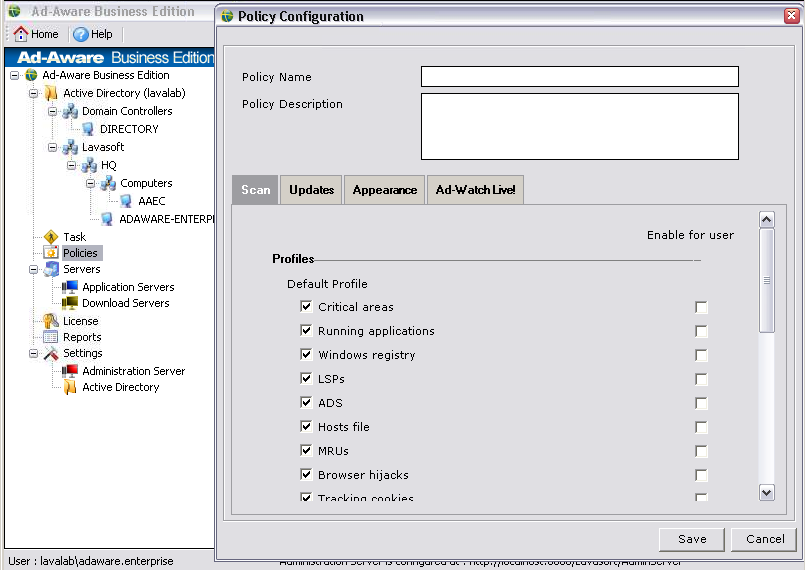Click the Help question mark icon
Screen dimensions: 805x570
pos(80,34)
